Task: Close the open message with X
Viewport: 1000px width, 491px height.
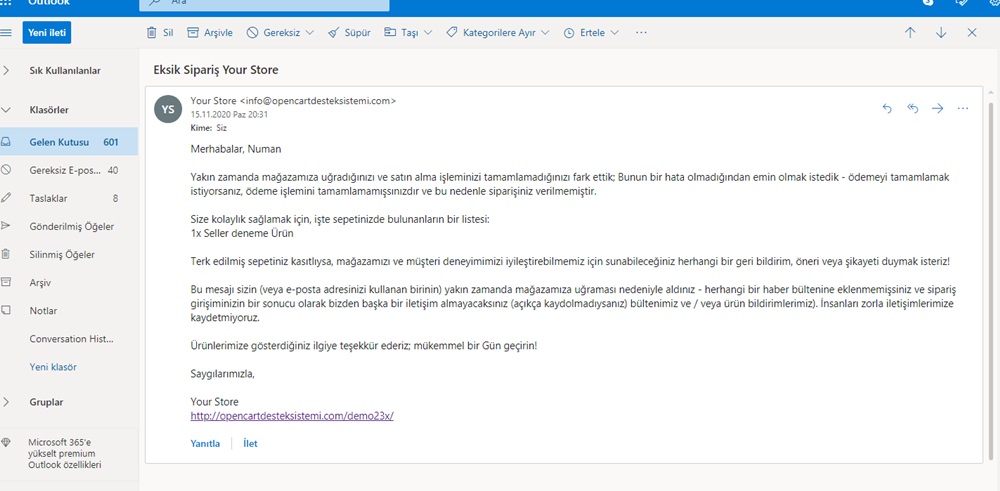Action: pos(972,33)
